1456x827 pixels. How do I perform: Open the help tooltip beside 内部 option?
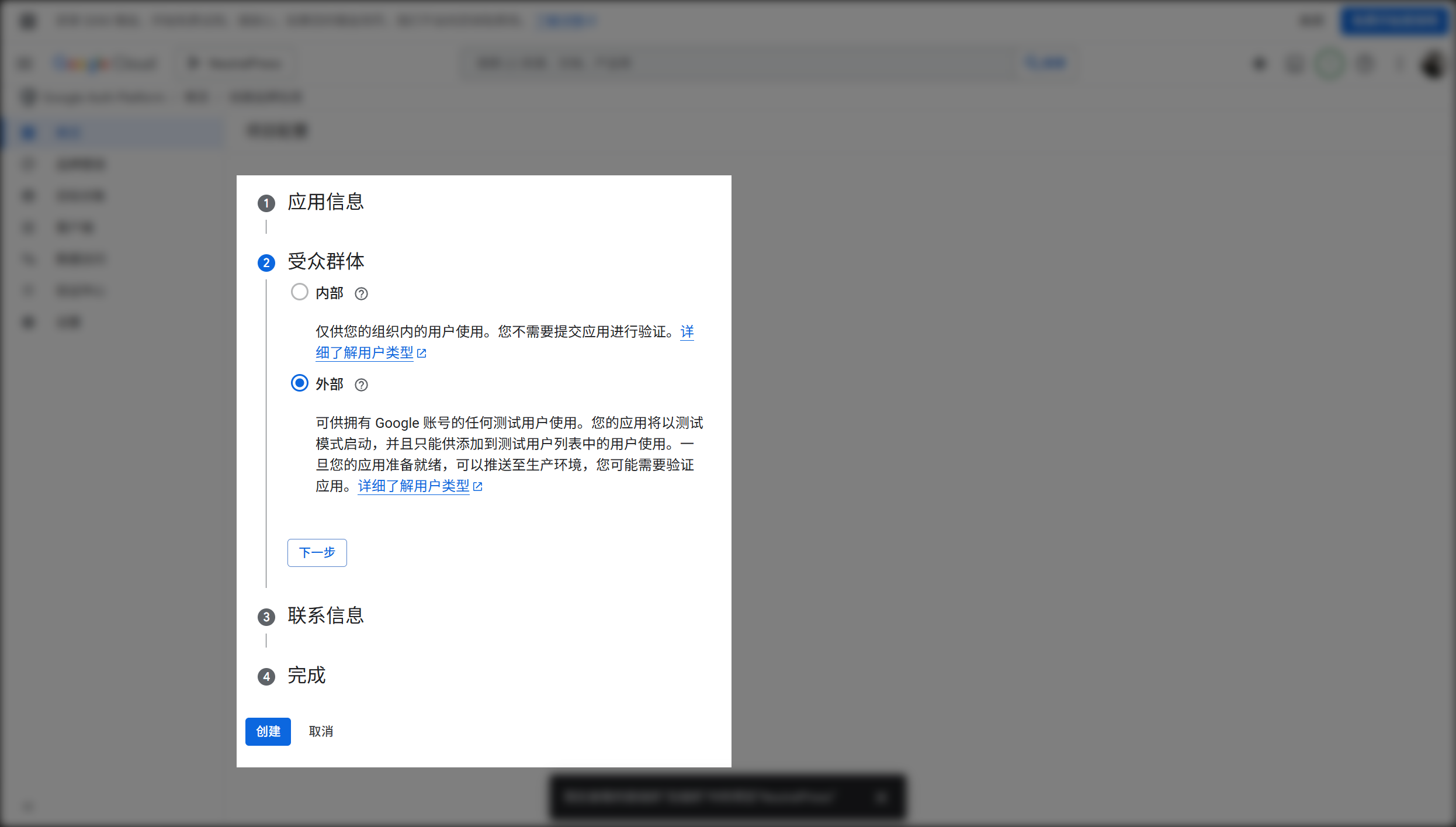coord(360,294)
